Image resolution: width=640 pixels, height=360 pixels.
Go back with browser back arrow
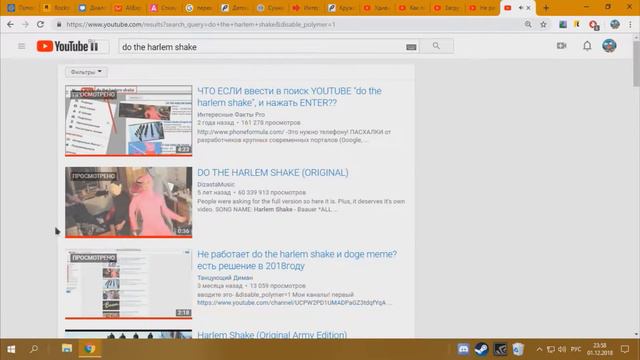pos(10,24)
